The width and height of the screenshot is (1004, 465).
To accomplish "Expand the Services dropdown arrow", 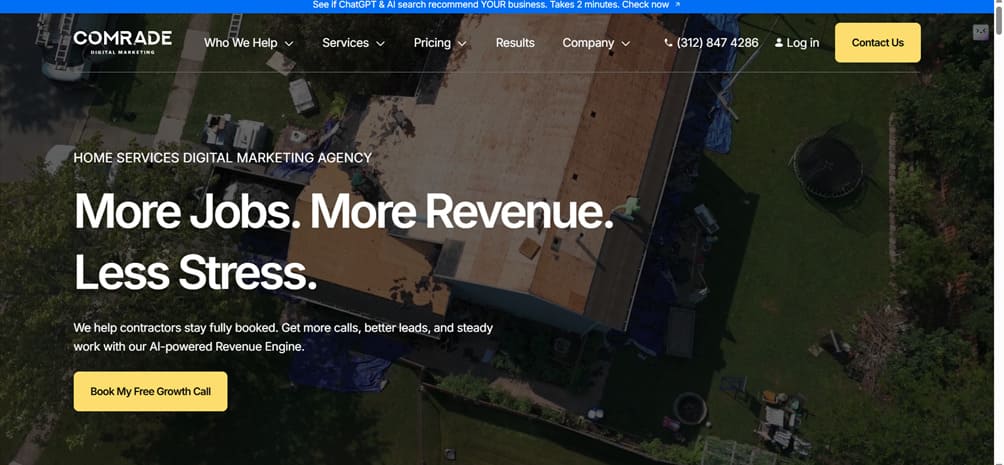I will tap(380, 44).
